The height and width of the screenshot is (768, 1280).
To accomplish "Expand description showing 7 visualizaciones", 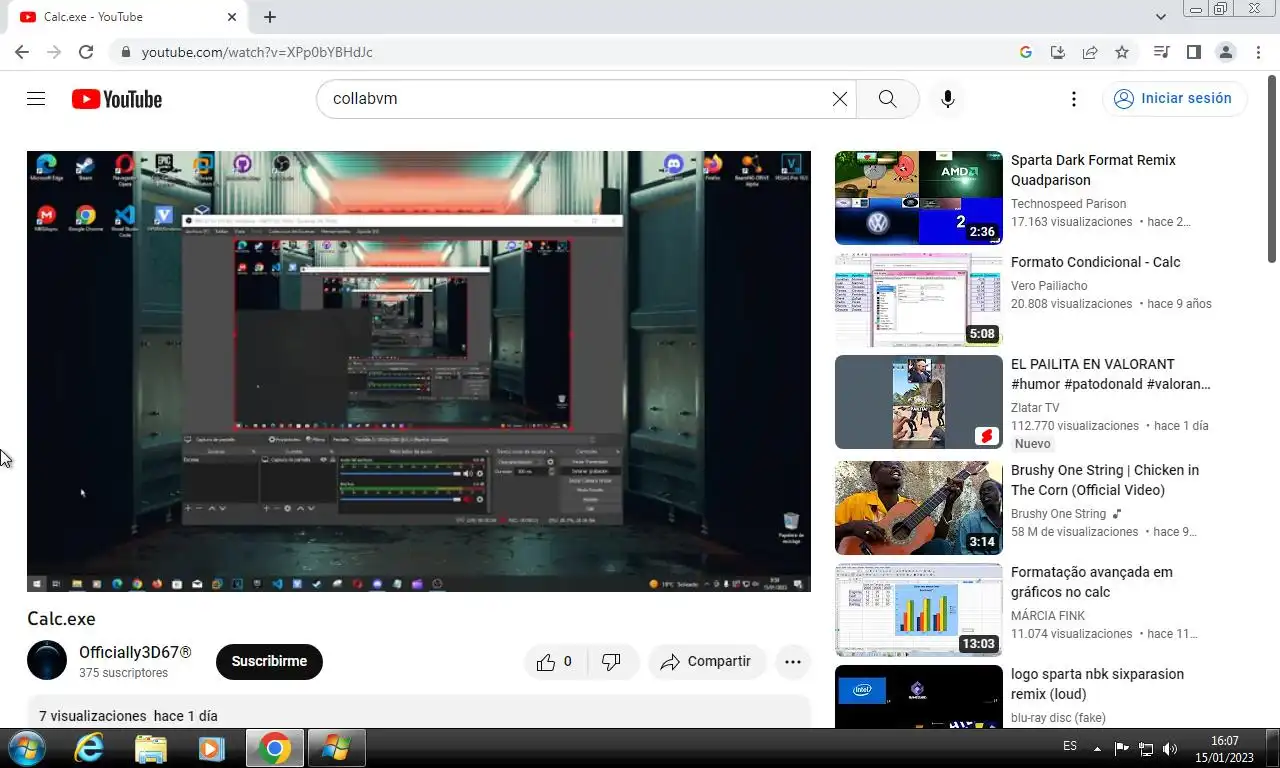I will [419, 712].
